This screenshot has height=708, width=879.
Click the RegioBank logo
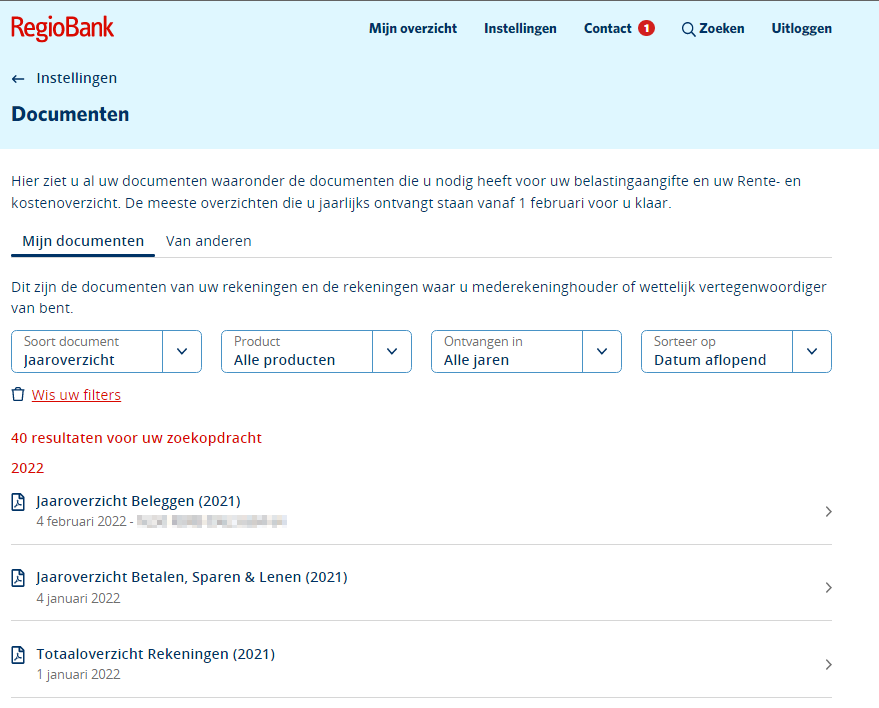point(63,28)
